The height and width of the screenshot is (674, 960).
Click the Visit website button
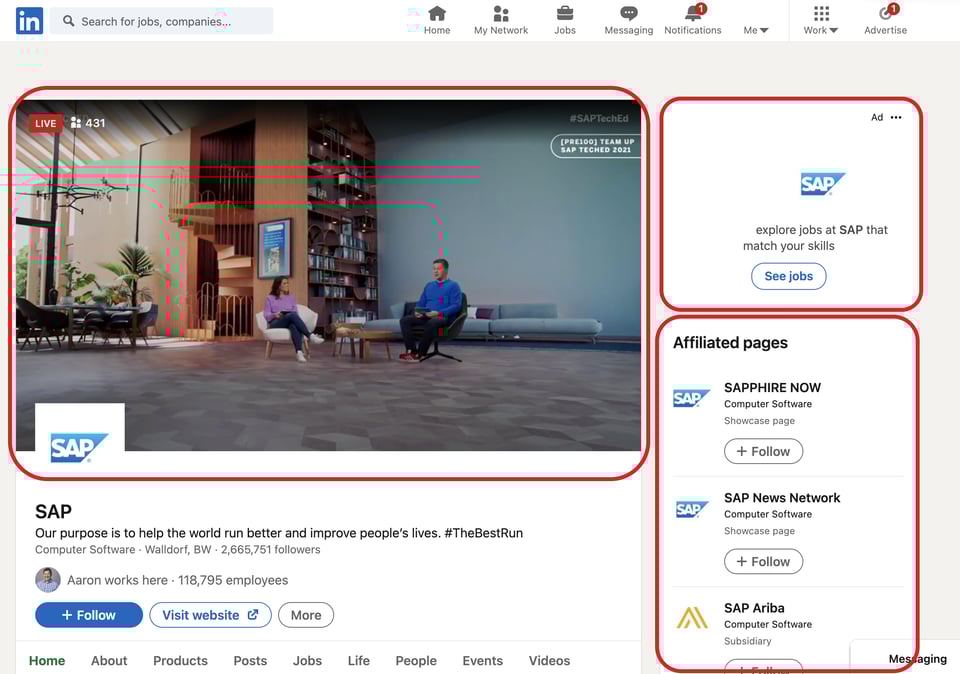click(210, 615)
